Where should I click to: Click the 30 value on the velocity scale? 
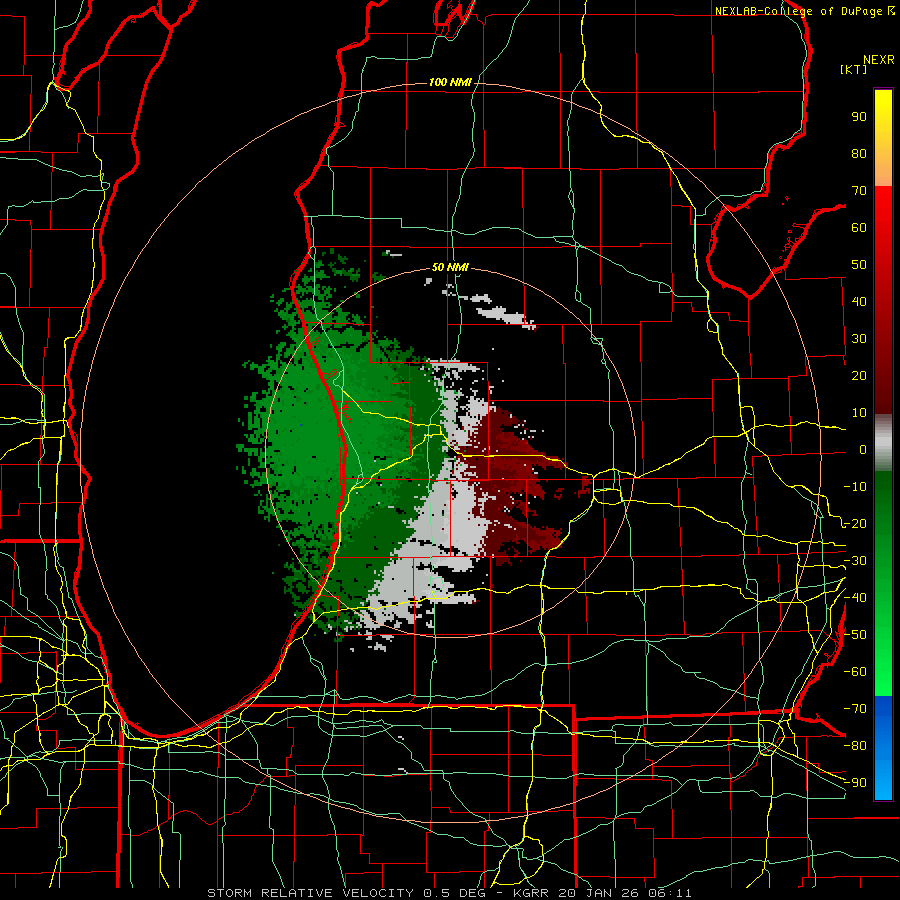[x=859, y=339]
